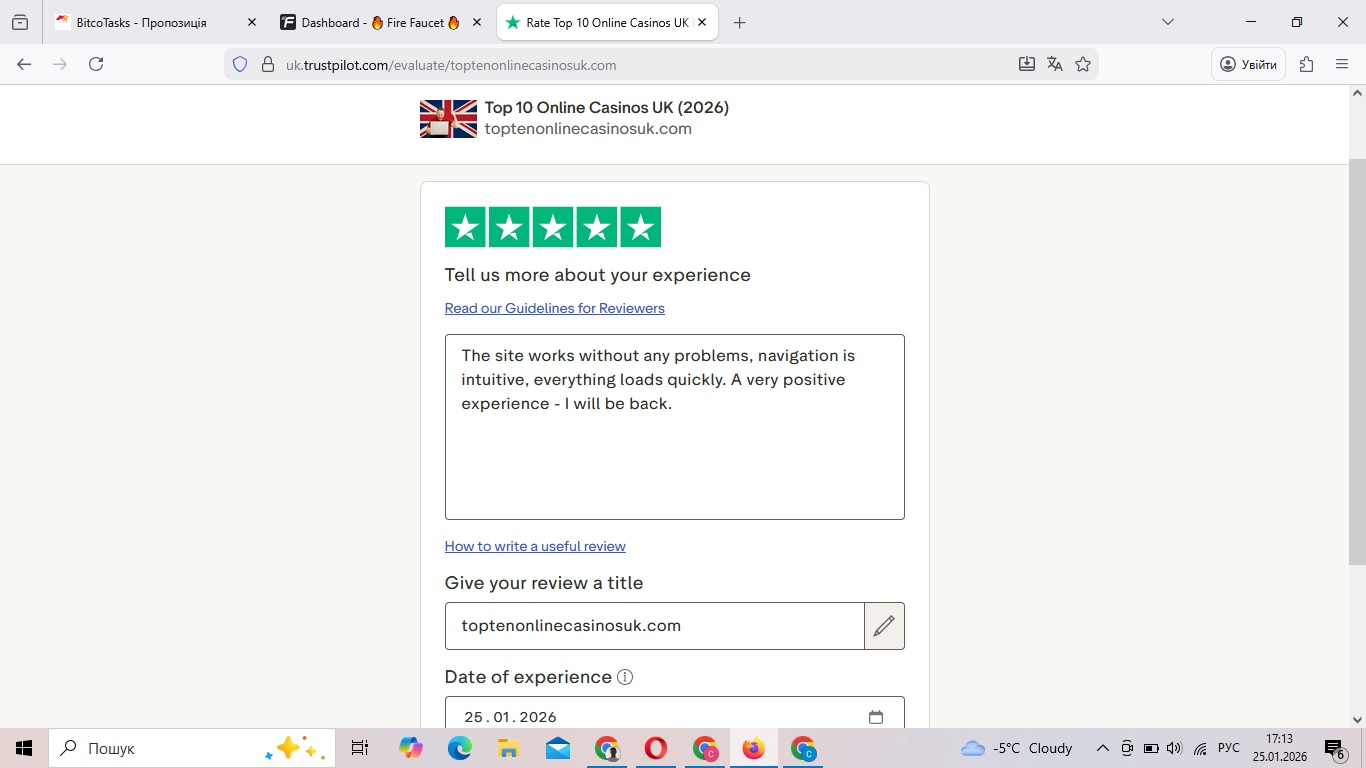The width and height of the screenshot is (1366, 768).
Task: Click the Date of experience field
Action: (675, 713)
